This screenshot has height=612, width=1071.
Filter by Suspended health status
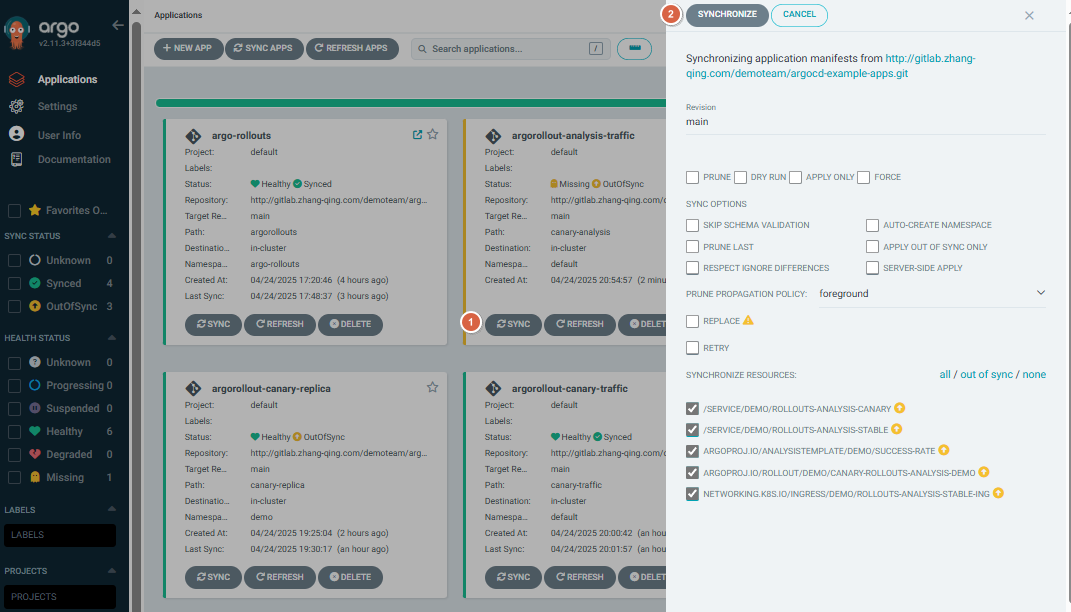tap(14, 408)
